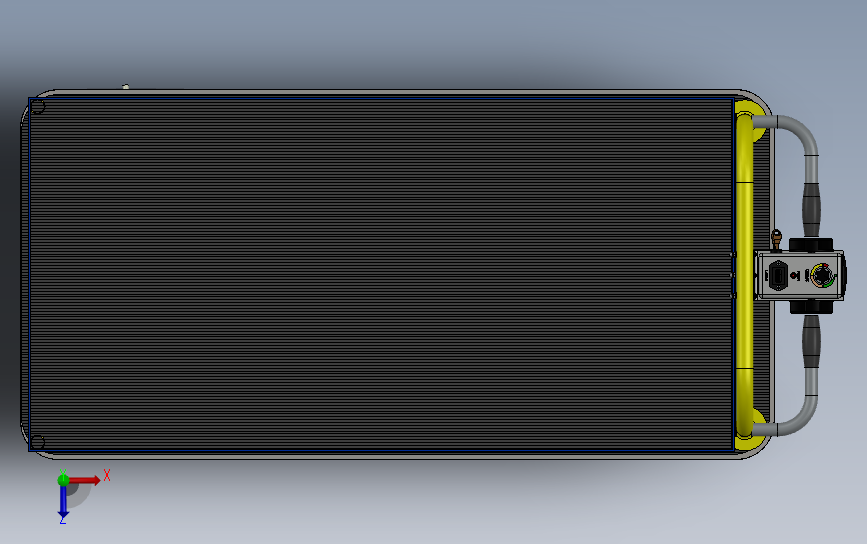
Task: Select the black knob below the control box
Action: (x=811, y=307)
